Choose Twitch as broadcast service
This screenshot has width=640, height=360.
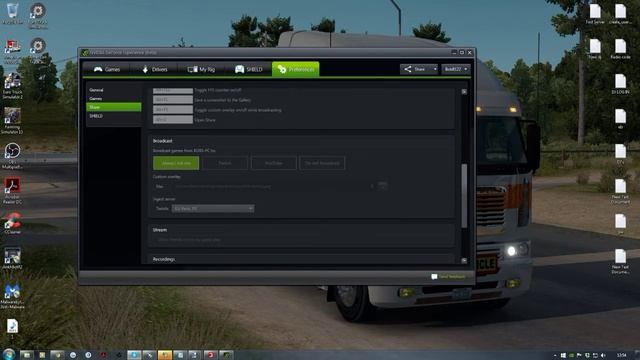click(224, 163)
